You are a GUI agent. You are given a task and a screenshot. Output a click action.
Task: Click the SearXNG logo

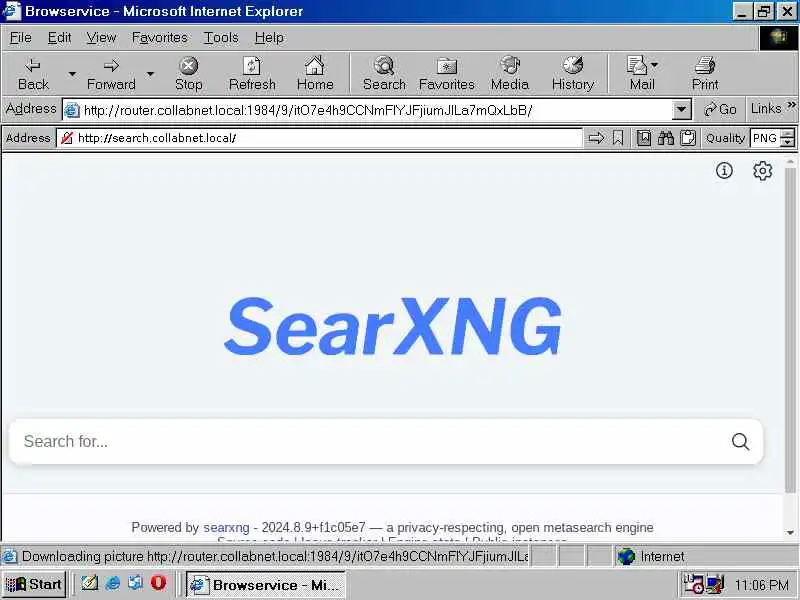point(393,327)
